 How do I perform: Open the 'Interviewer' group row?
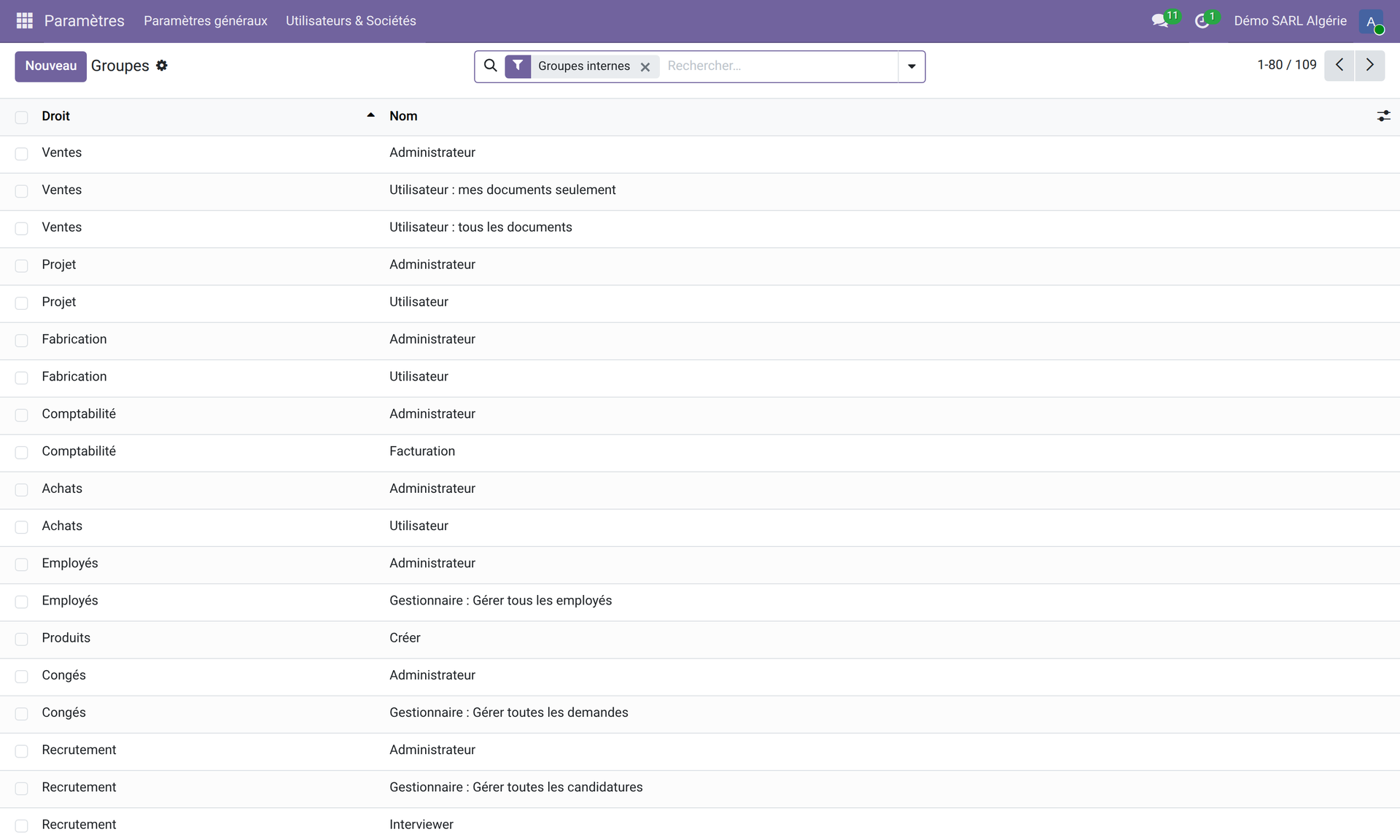coord(700,825)
